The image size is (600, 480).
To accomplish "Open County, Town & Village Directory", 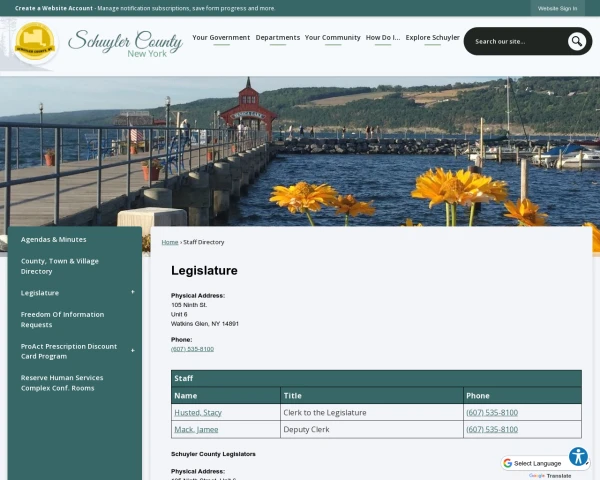I will 60,266.
